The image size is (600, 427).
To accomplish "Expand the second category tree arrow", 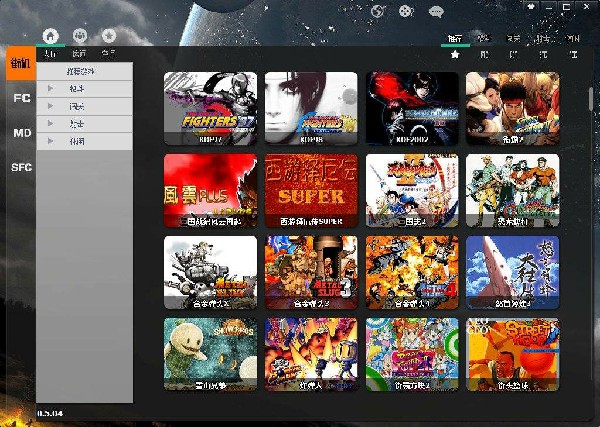I will pos(50,107).
